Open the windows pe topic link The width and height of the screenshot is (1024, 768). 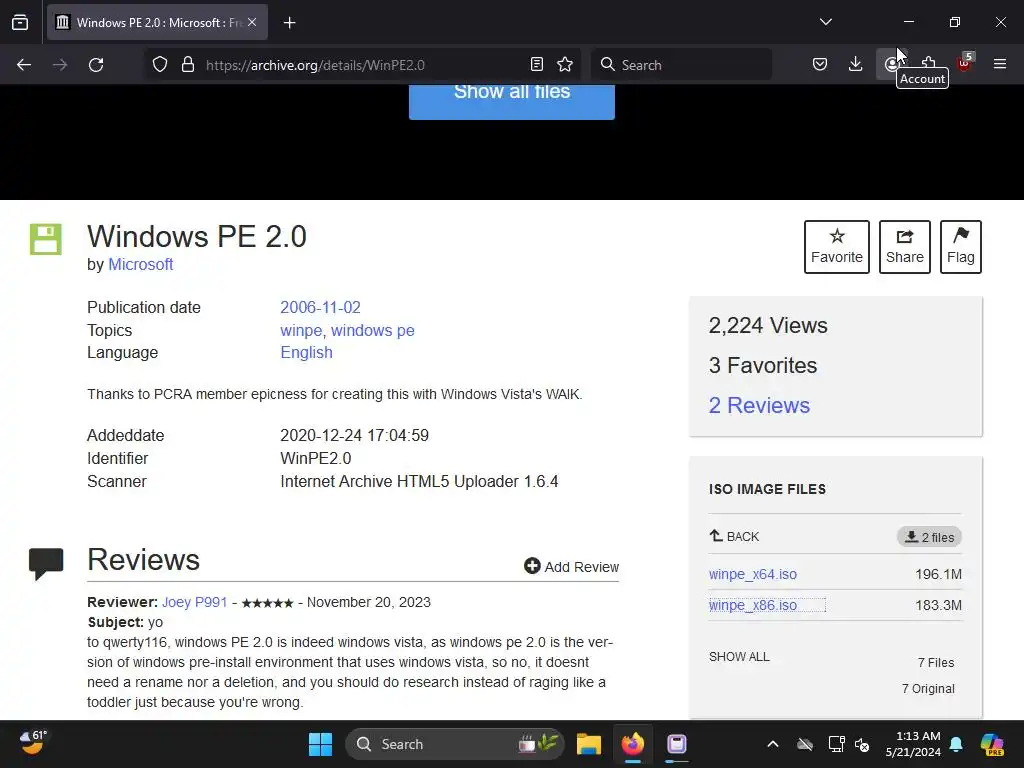point(372,330)
